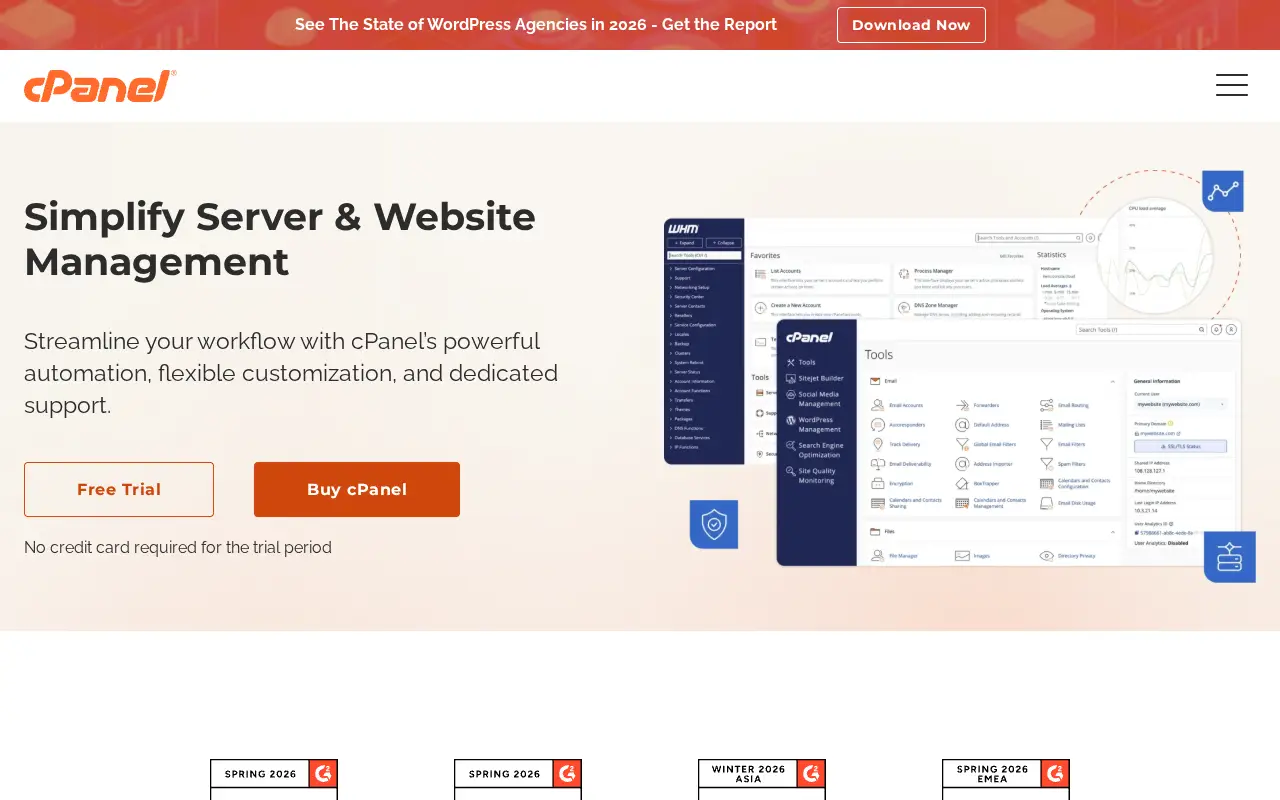
Task: Click the Track Delivery icon in the preview
Action: tap(877, 444)
